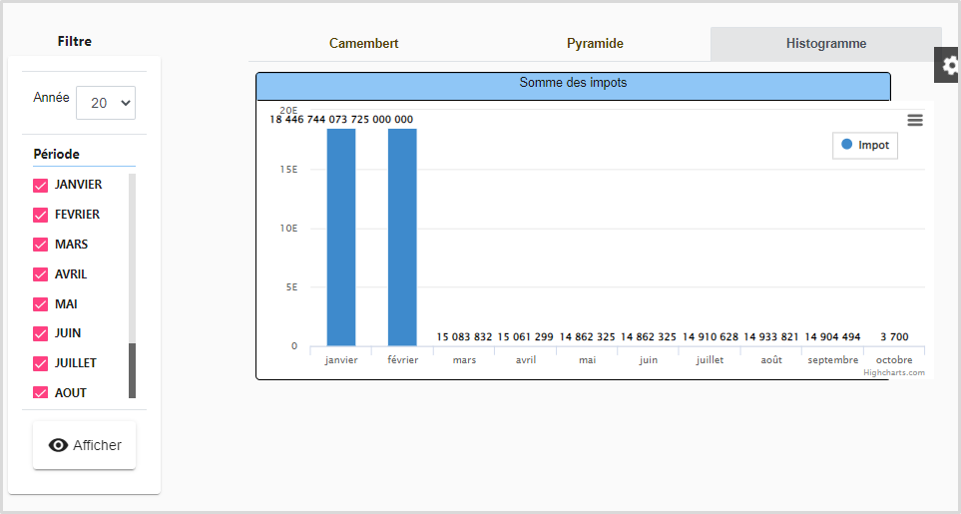This screenshot has width=961, height=514.
Task: Uncheck the AOUT checkbox
Action: point(40,392)
